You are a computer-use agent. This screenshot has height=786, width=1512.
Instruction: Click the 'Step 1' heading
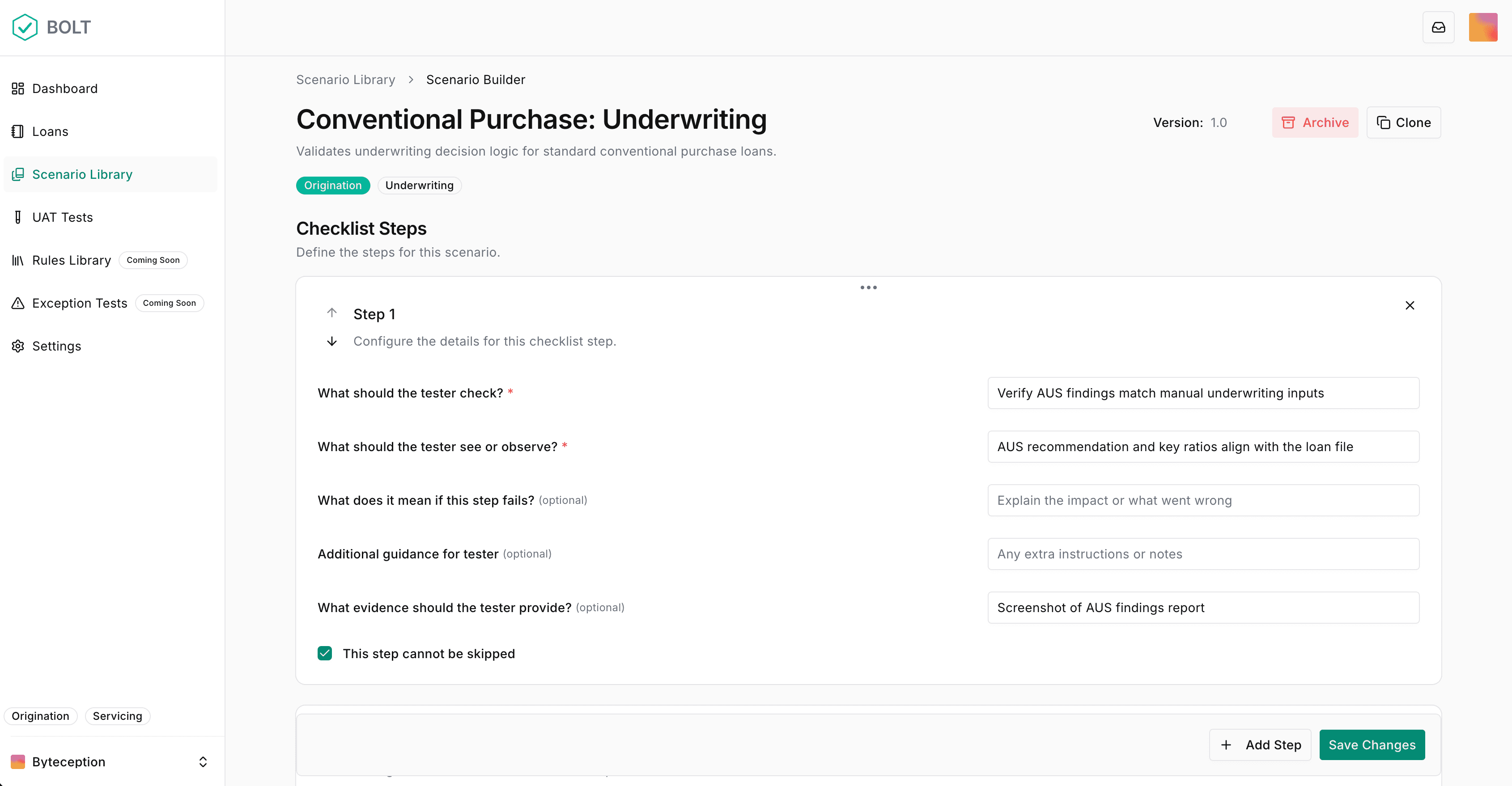374,314
